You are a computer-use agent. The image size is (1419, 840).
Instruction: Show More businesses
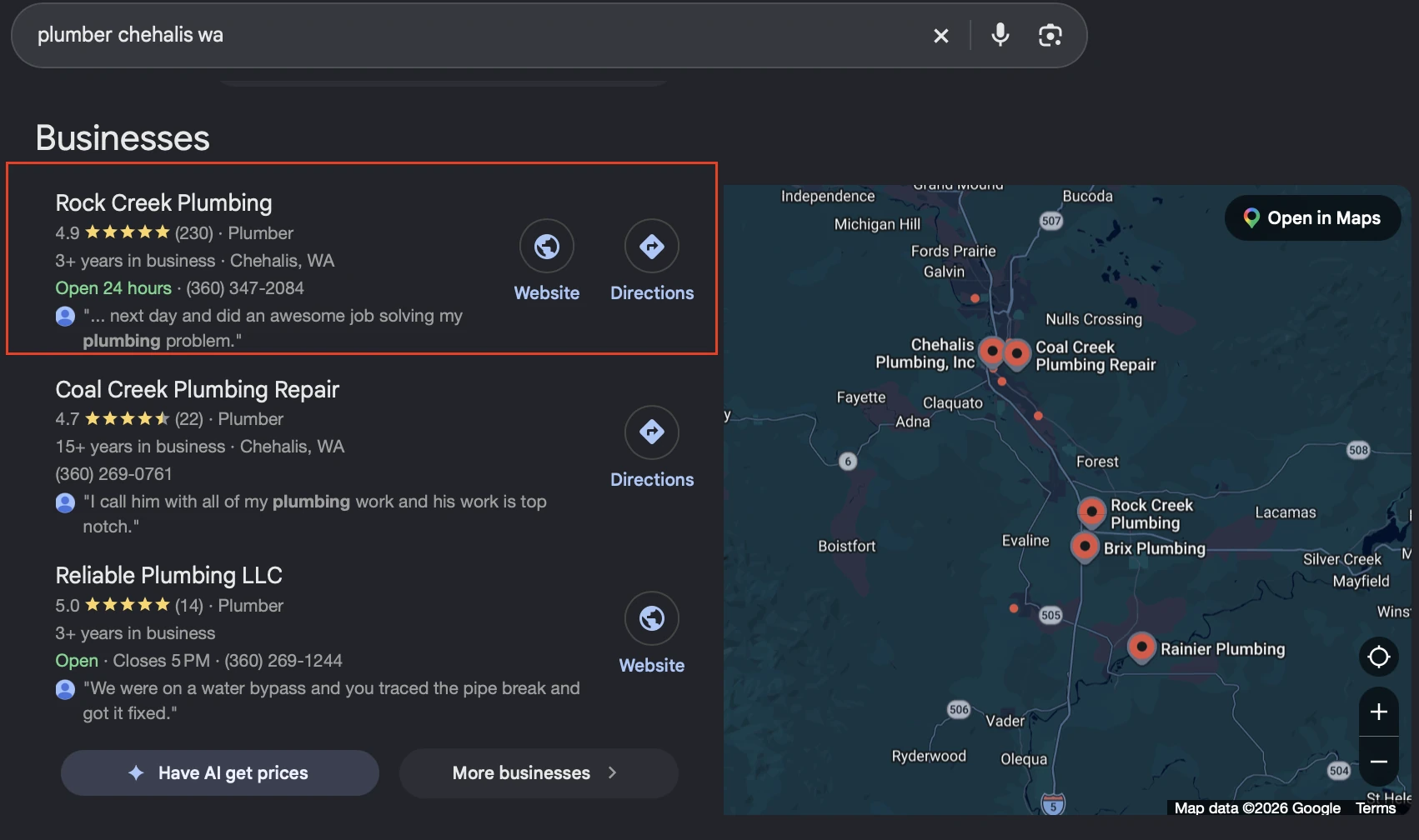coord(539,772)
